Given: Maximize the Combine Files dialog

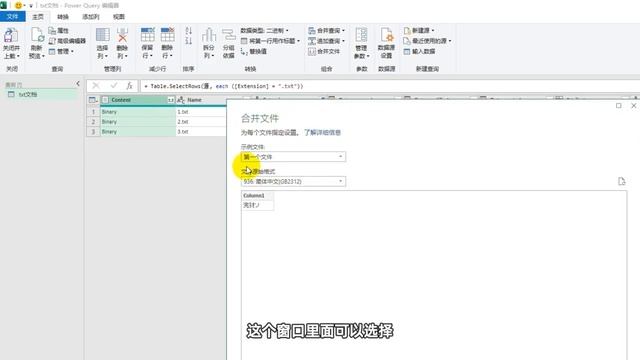Looking at the screenshot, I should [x=619, y=105].
